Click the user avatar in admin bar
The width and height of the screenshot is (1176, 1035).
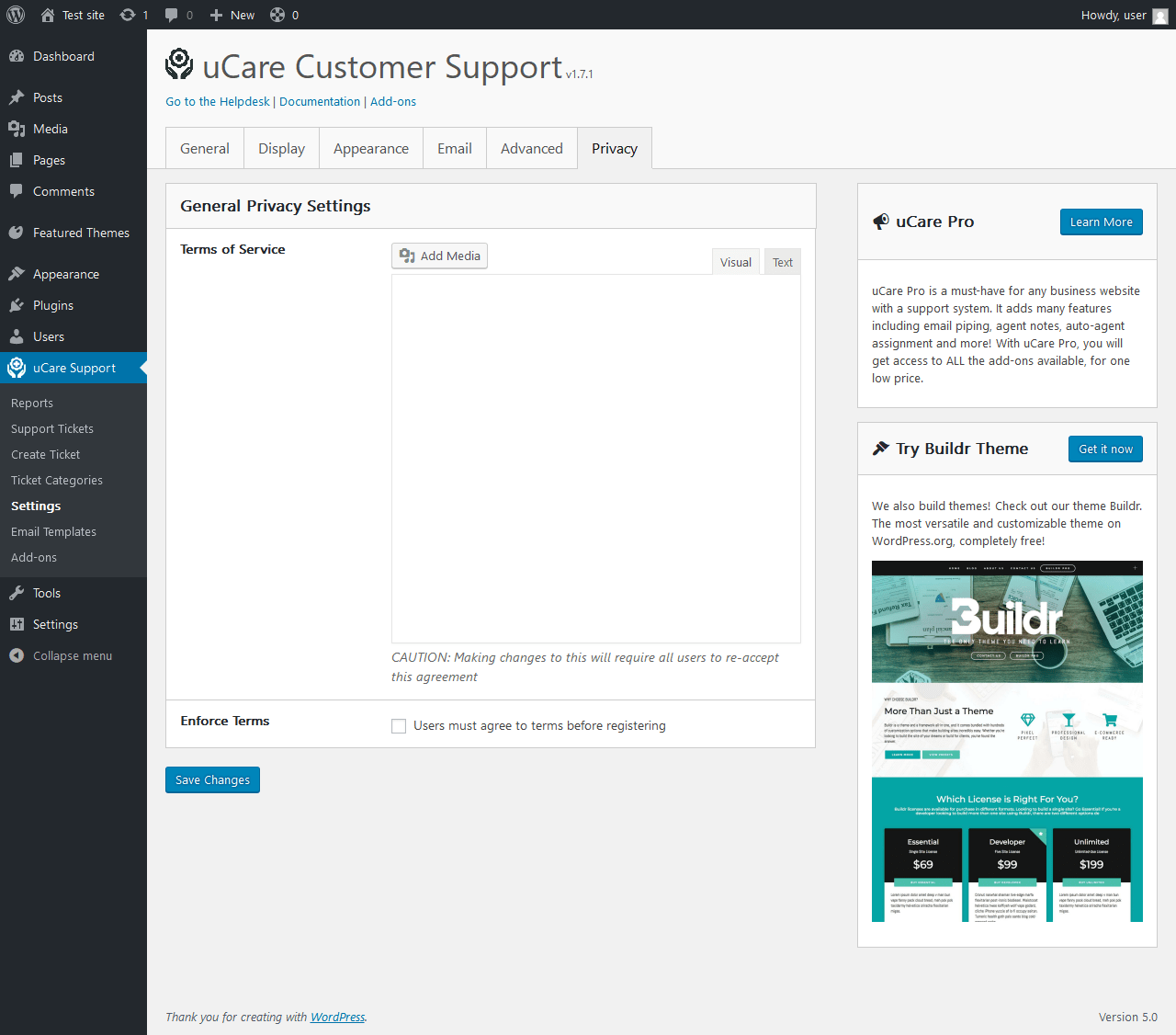1160,16
